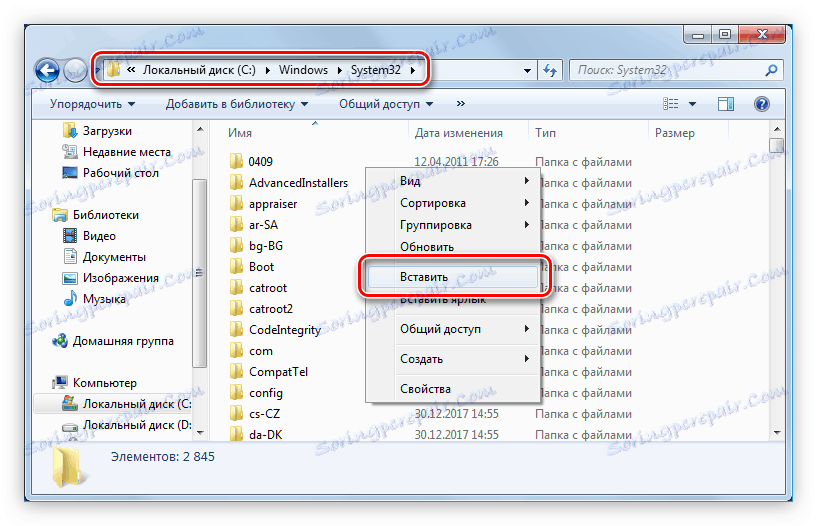
Task: Toggle the preview pane icon
Action: point(725,104)
